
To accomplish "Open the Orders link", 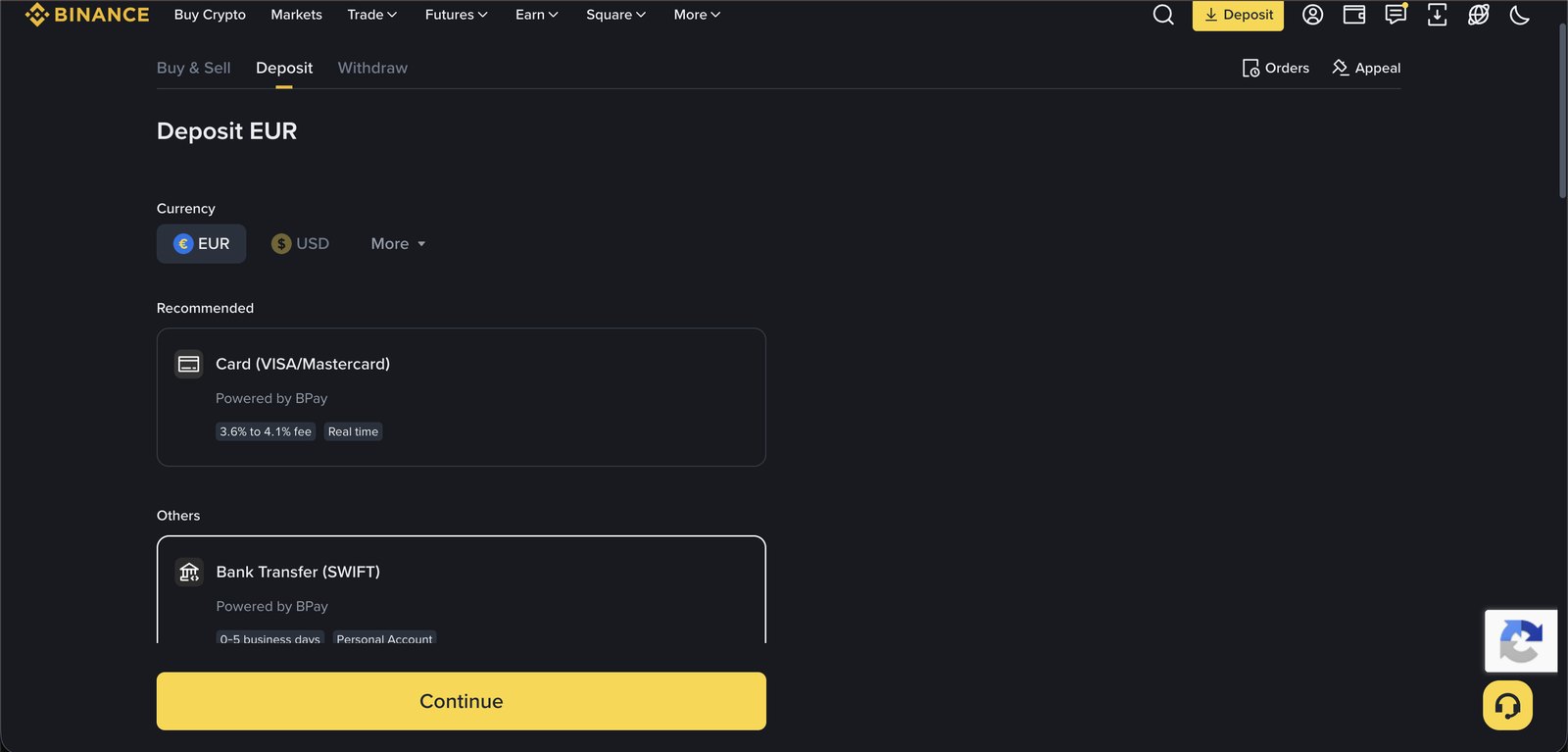I will point(1276,68).
